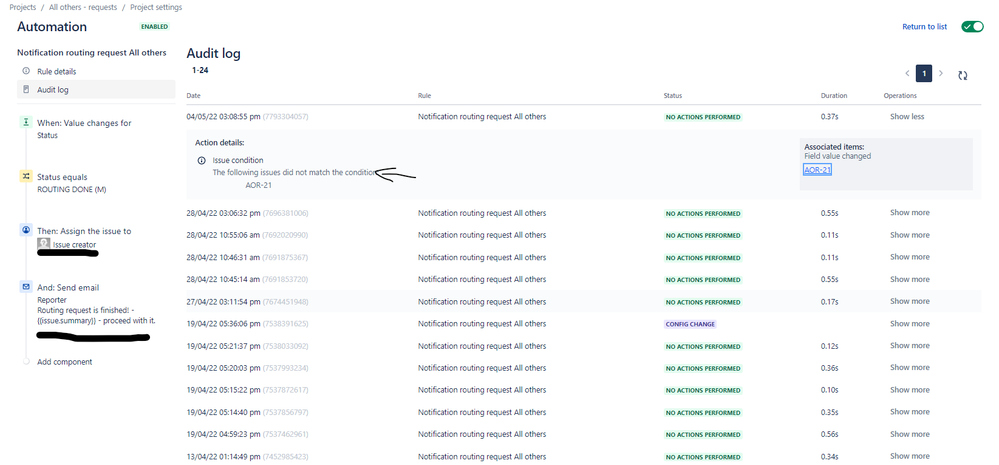Click the Assign issue action icon
The image size is (999, 465).
point(26,230)
